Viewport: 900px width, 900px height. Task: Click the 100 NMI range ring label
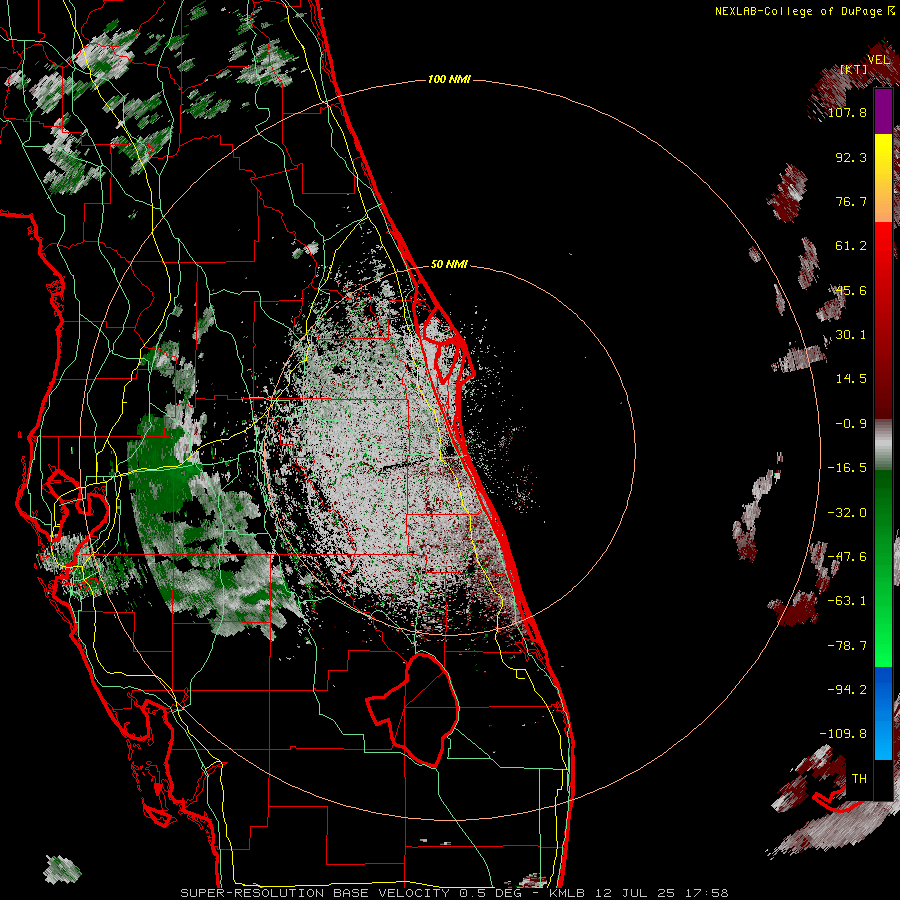point(449,79)
